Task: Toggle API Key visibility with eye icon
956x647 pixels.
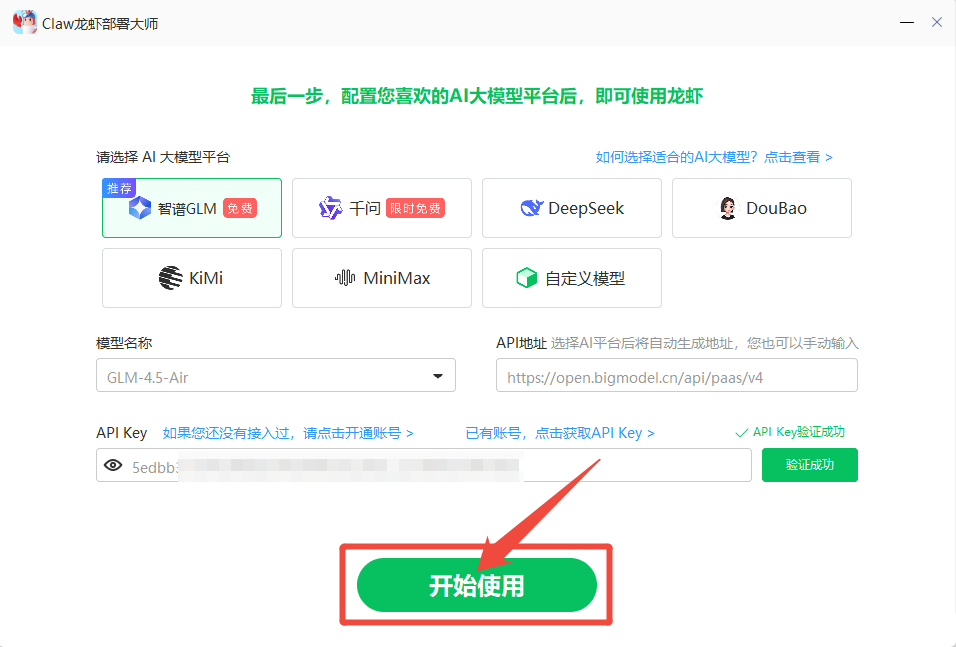Action: pyautogui.click(x=114, y=464)
